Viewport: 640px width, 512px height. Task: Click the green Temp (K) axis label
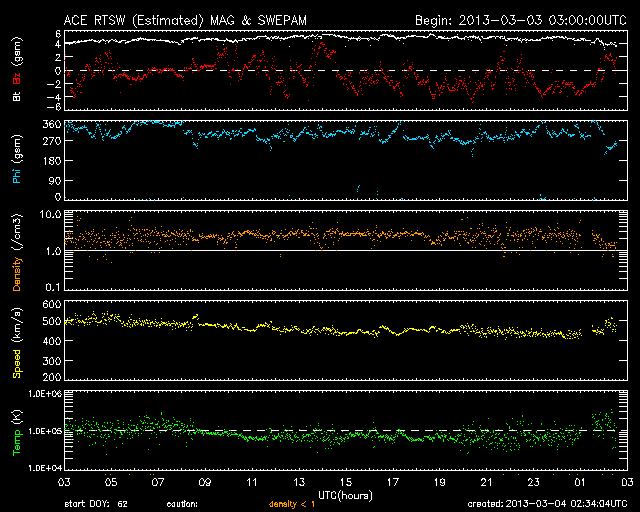point(15,430)
